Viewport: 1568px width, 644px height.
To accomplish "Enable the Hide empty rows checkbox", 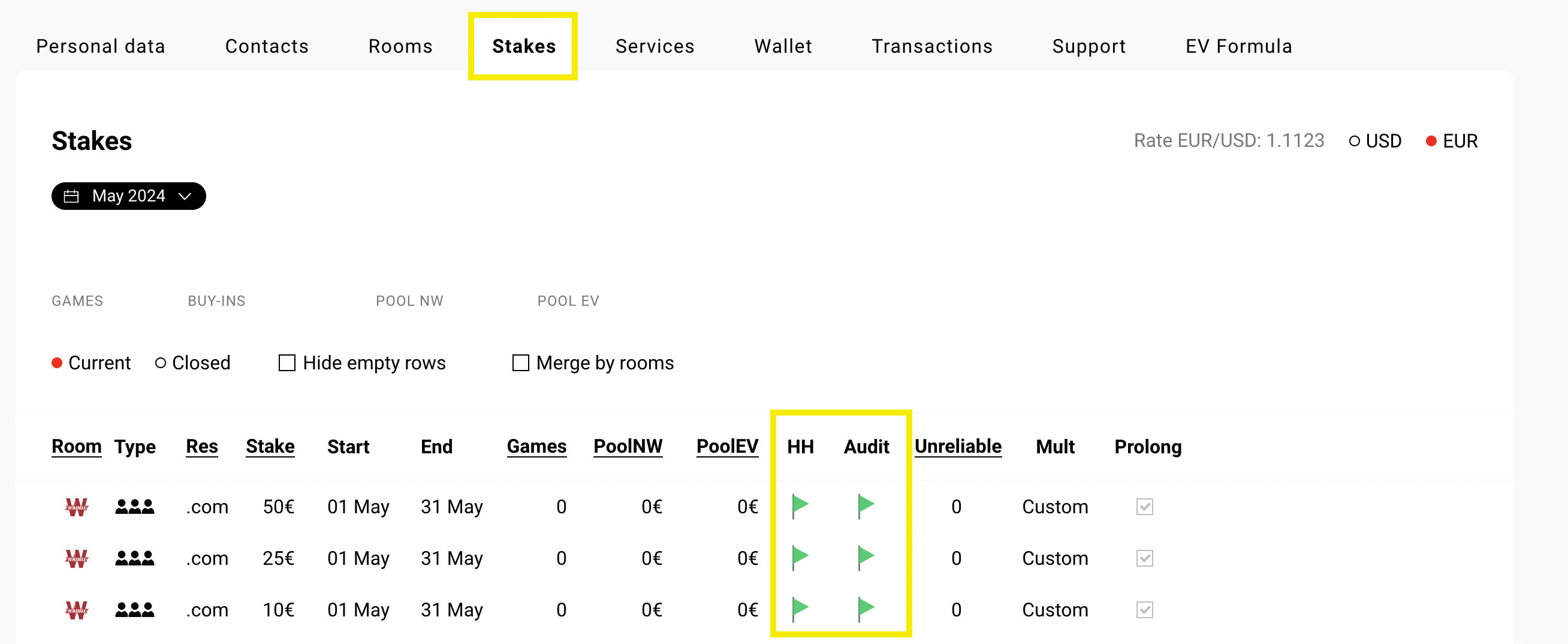I will [287, 363].
